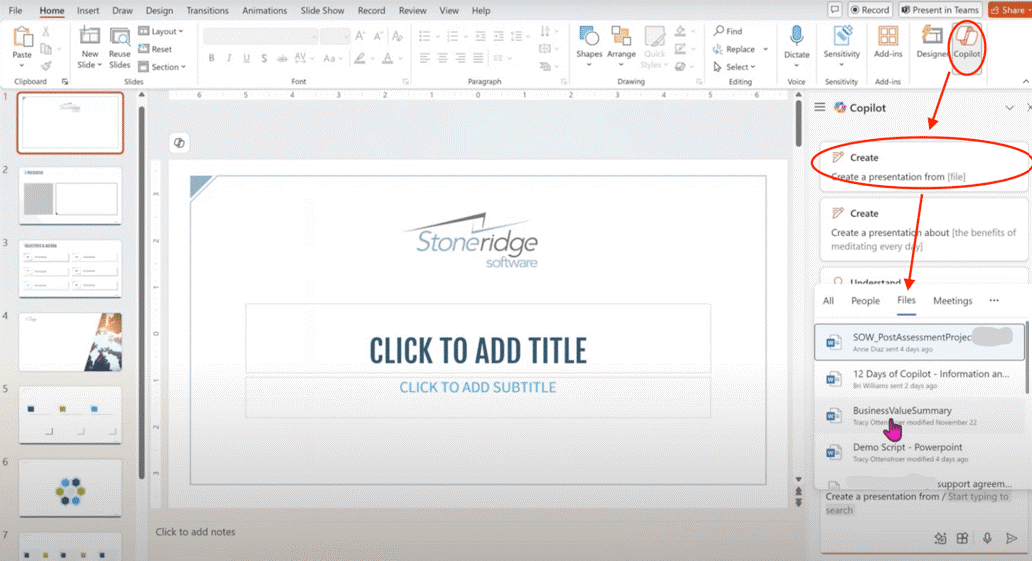The height and width of the screenshot is (561, 1032).
Task: Open the Copilot pane hamburger menu
Action: click(x=819, y=107)
